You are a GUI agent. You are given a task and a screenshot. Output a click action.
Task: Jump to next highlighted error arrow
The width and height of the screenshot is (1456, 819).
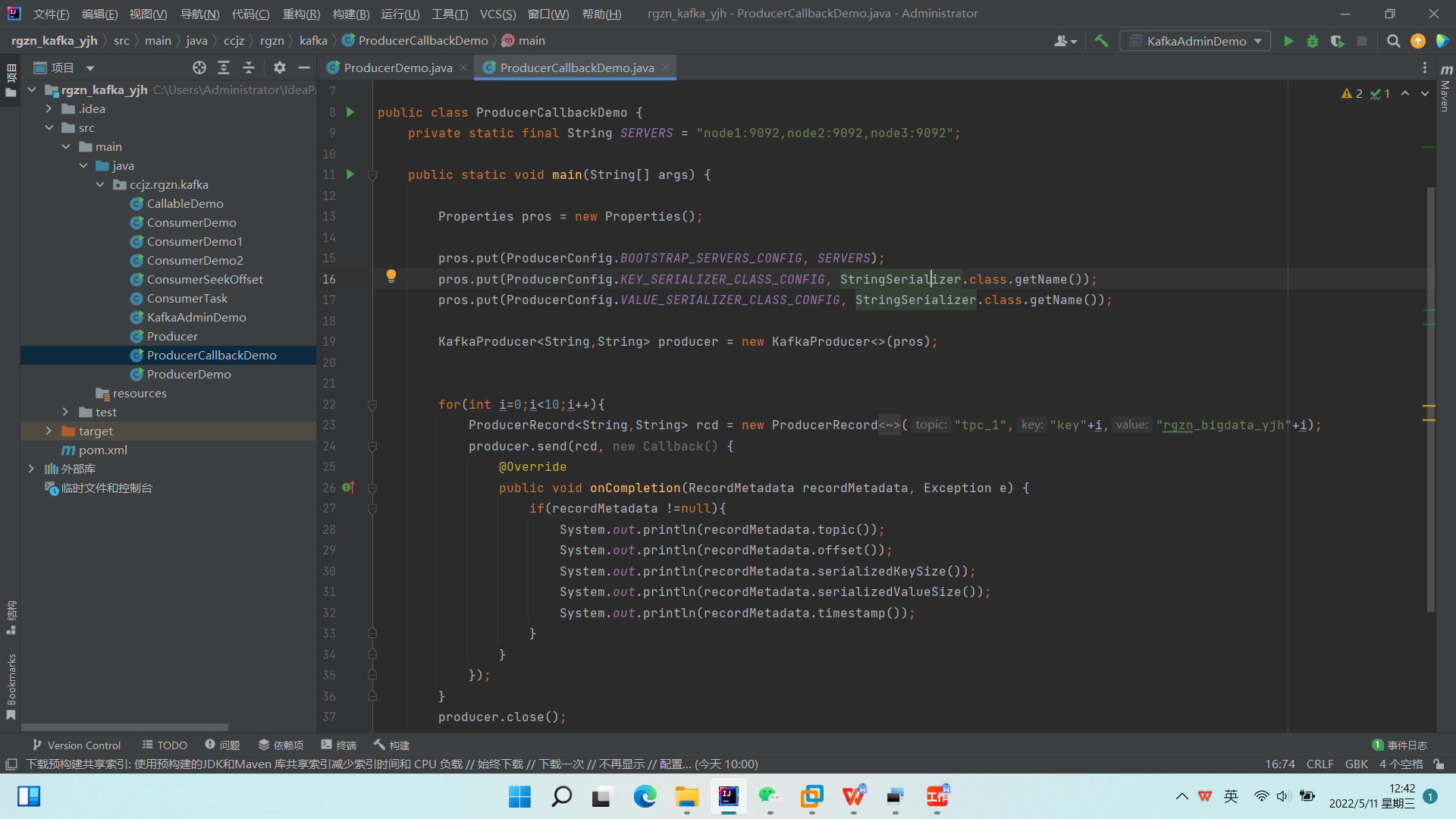pyautogui.click(x=1425, y=93)
